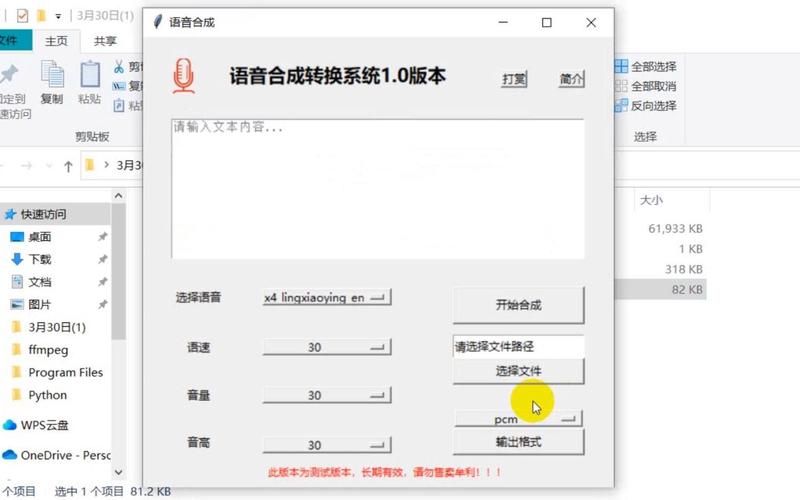800x500 pixels.
Task: Open the 音量 volume dropdown
Action: click(x=327, y=395)
